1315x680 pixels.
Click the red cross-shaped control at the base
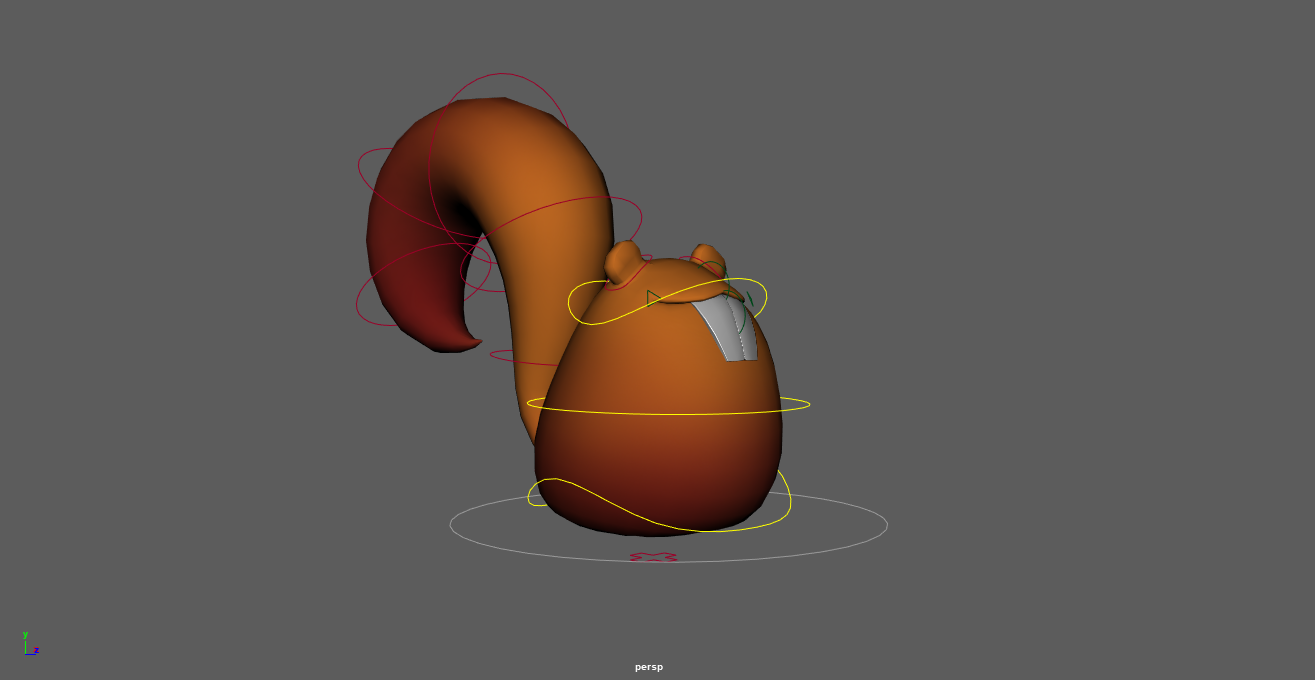653,557
